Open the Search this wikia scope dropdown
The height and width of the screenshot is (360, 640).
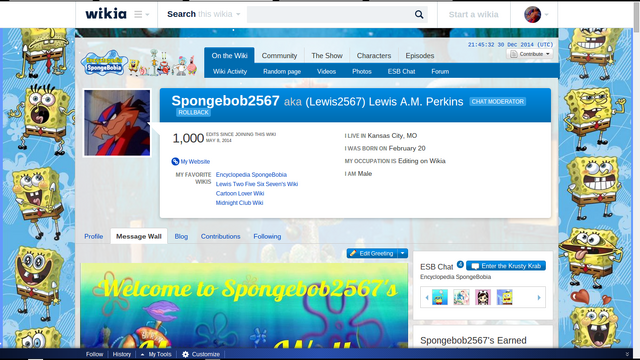(x=204, y=14)
